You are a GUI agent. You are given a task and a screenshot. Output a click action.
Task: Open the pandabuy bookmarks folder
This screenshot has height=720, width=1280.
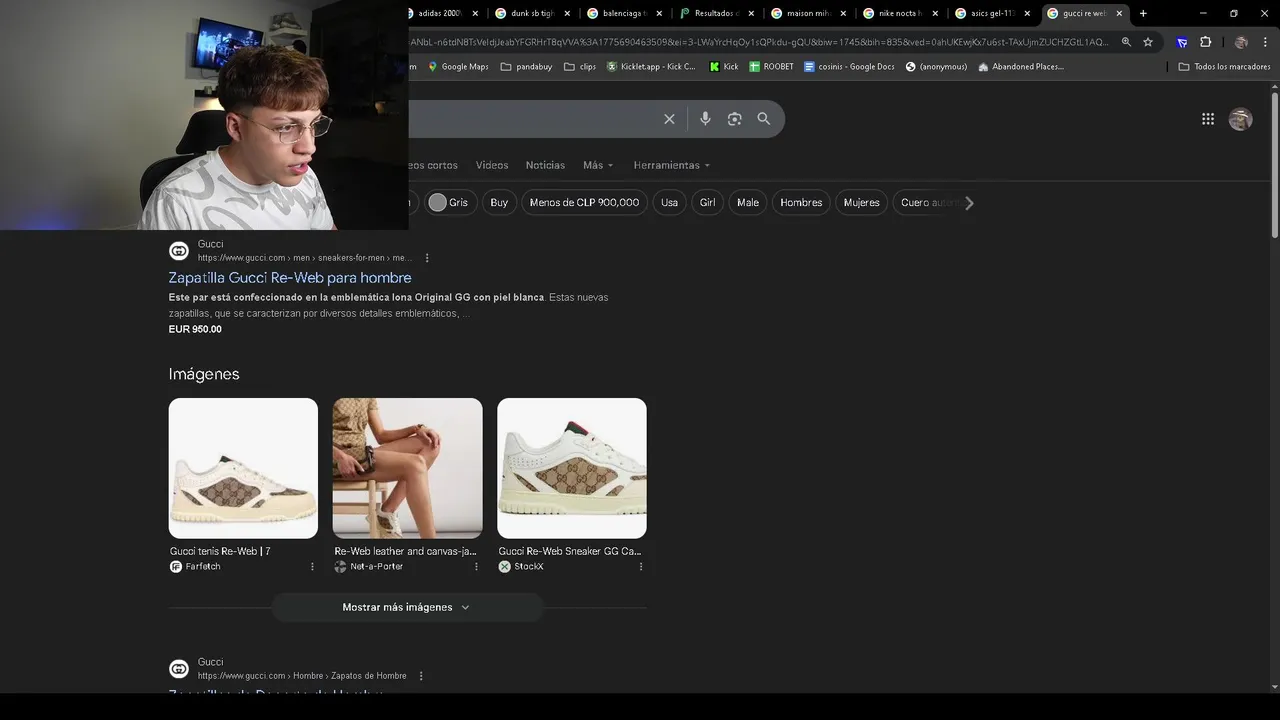pyautogui.click(x=526, y=67)
